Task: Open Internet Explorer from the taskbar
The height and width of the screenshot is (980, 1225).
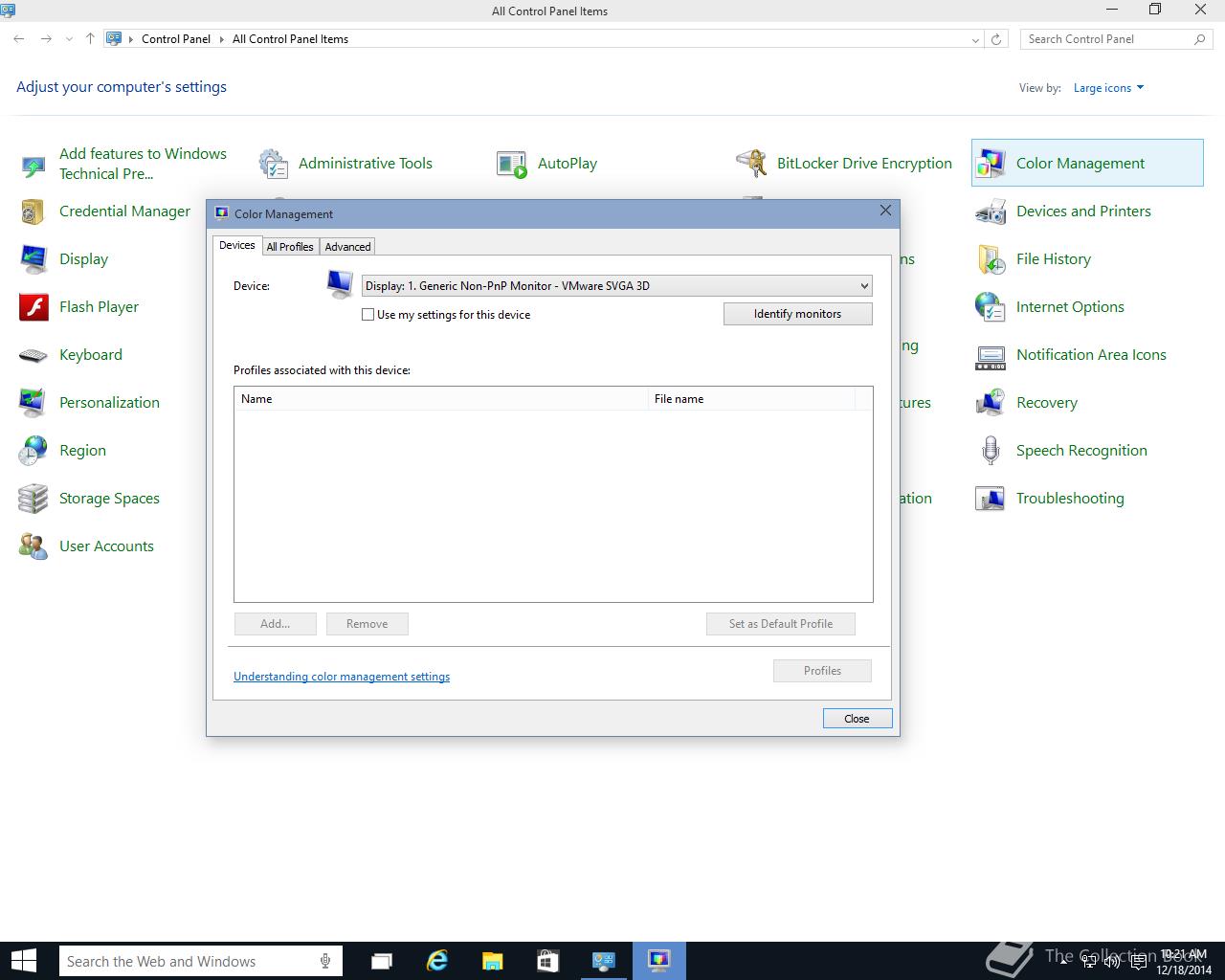Action: pyautogui.click(x=437, y=961)
